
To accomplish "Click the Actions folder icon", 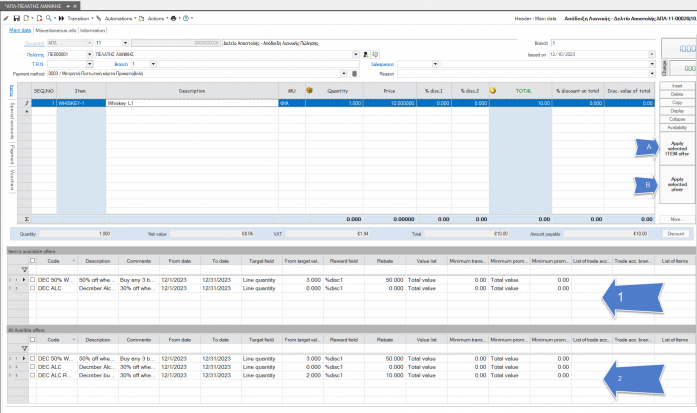I will pos(141,18).
